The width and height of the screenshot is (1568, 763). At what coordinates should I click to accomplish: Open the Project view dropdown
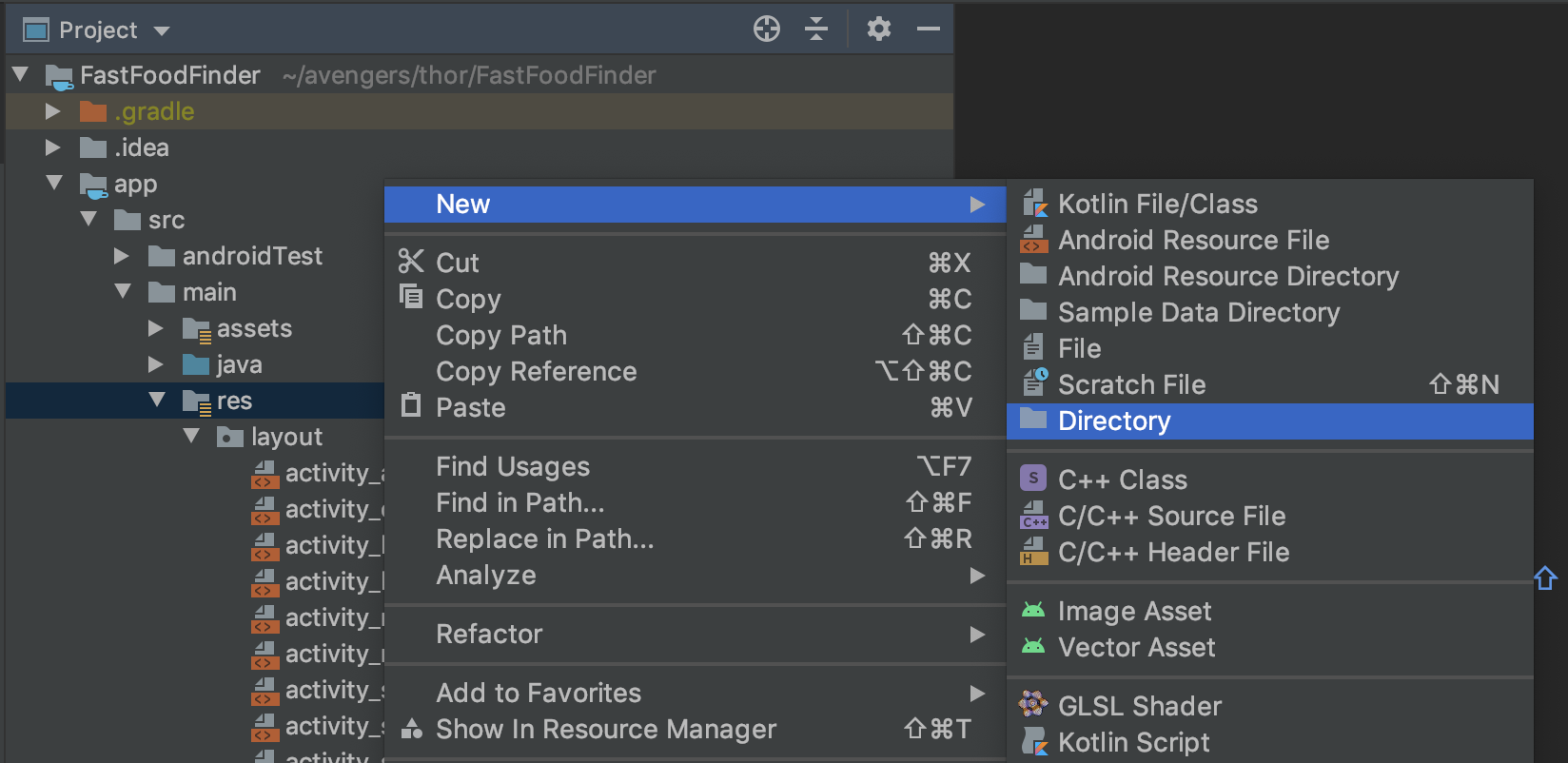point(162,31)
